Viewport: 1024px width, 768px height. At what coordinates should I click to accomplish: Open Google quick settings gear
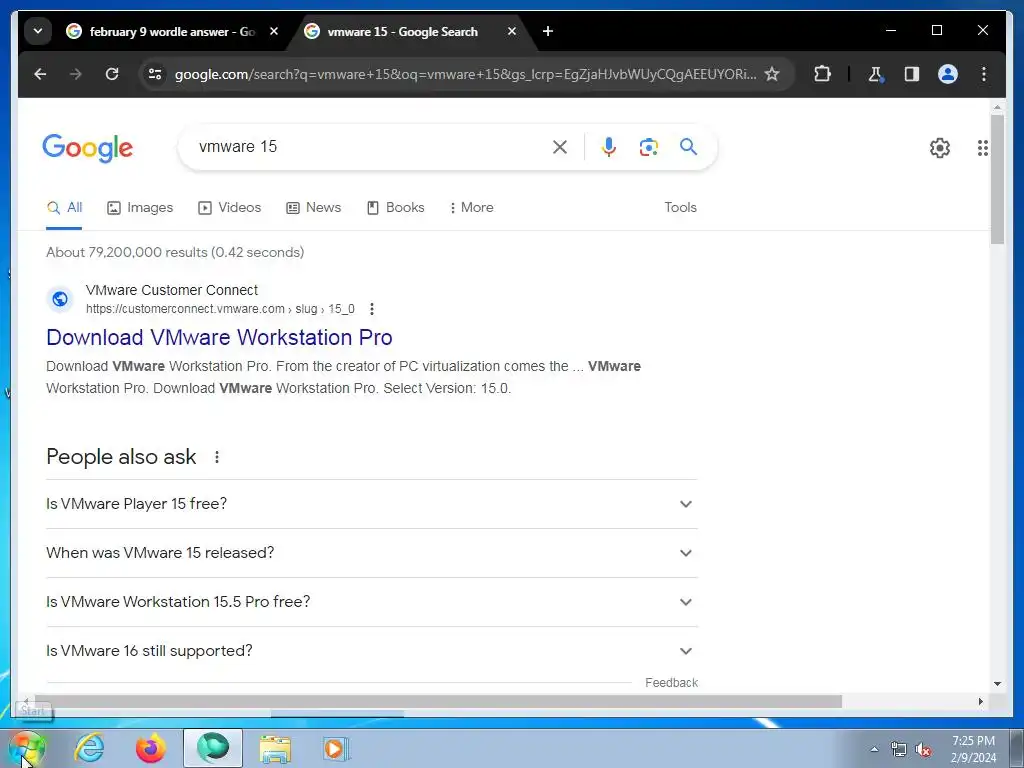[940, 148]
